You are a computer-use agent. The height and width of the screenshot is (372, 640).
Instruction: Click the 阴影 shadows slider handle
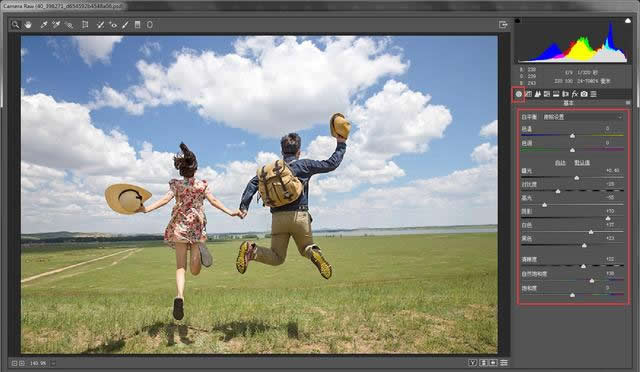coord(608,218)
